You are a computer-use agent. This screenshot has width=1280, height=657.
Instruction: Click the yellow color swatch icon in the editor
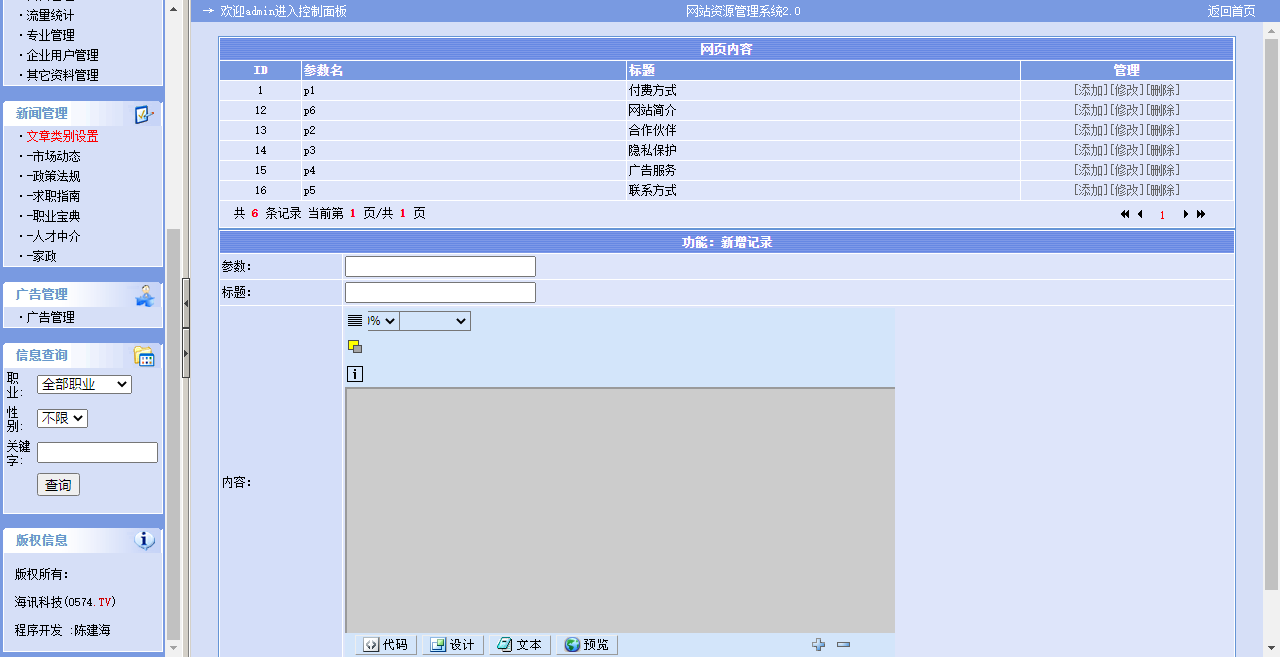click(354, 345)
